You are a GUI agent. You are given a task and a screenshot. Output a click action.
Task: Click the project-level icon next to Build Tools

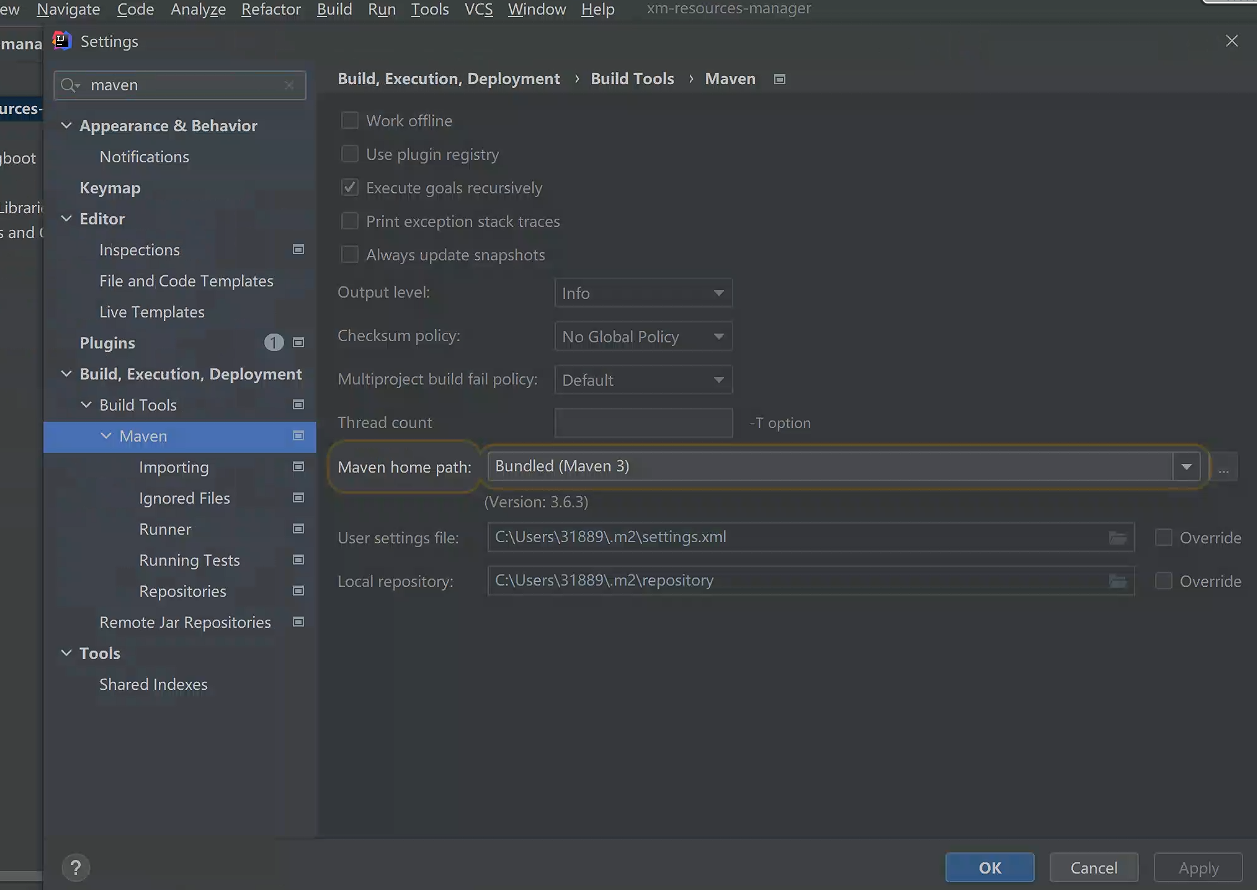pyautogui.click(x=298, y=404)
